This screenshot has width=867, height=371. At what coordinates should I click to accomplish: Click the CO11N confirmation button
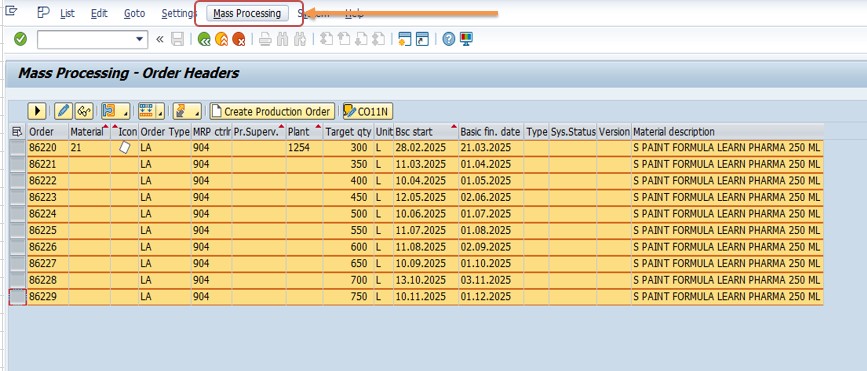(x=368, y=111)
